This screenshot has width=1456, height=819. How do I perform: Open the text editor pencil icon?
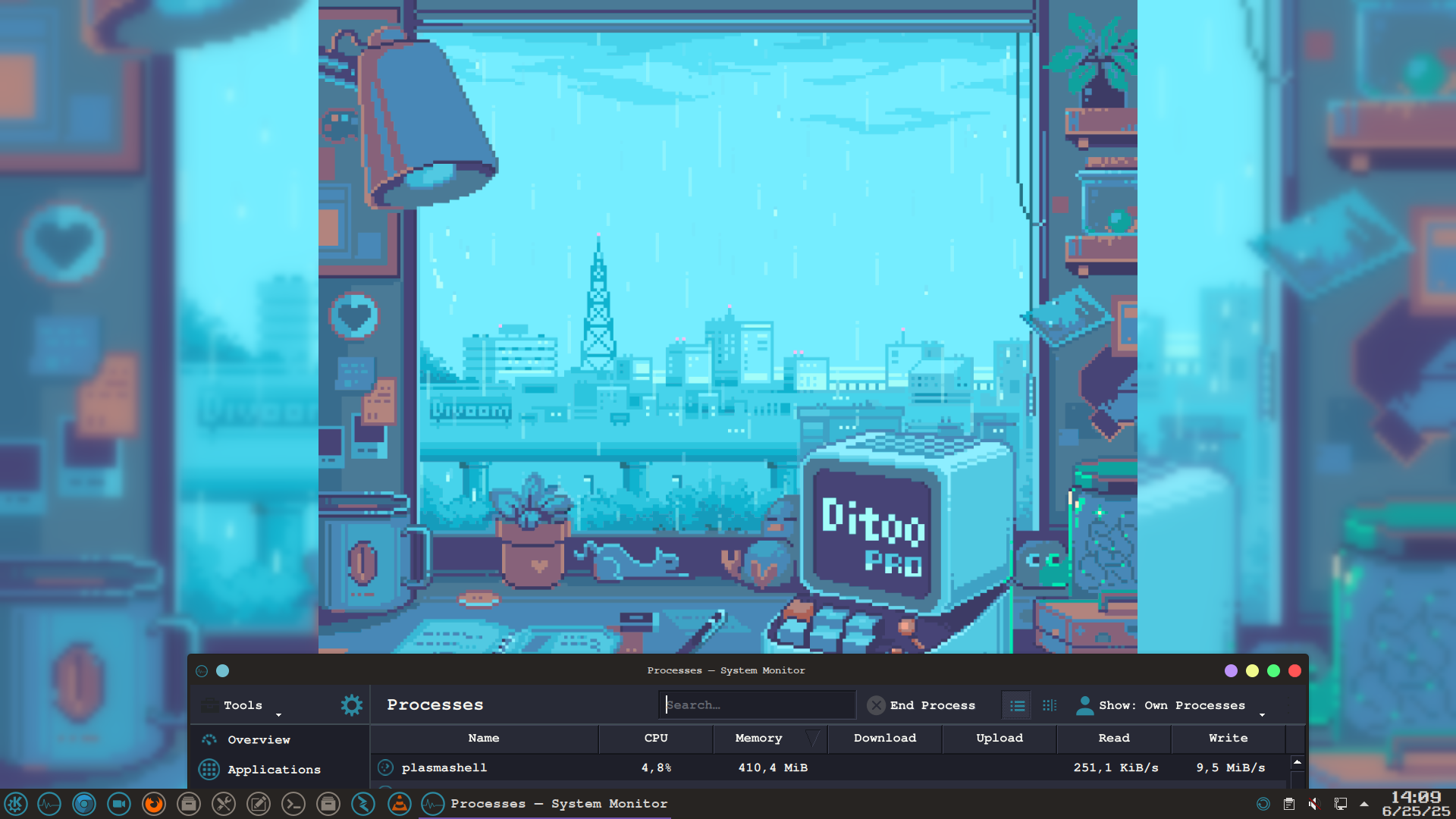(259, 804)
